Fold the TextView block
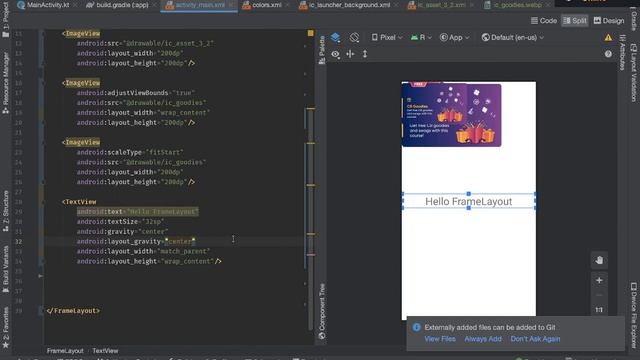 pos(43,202)
